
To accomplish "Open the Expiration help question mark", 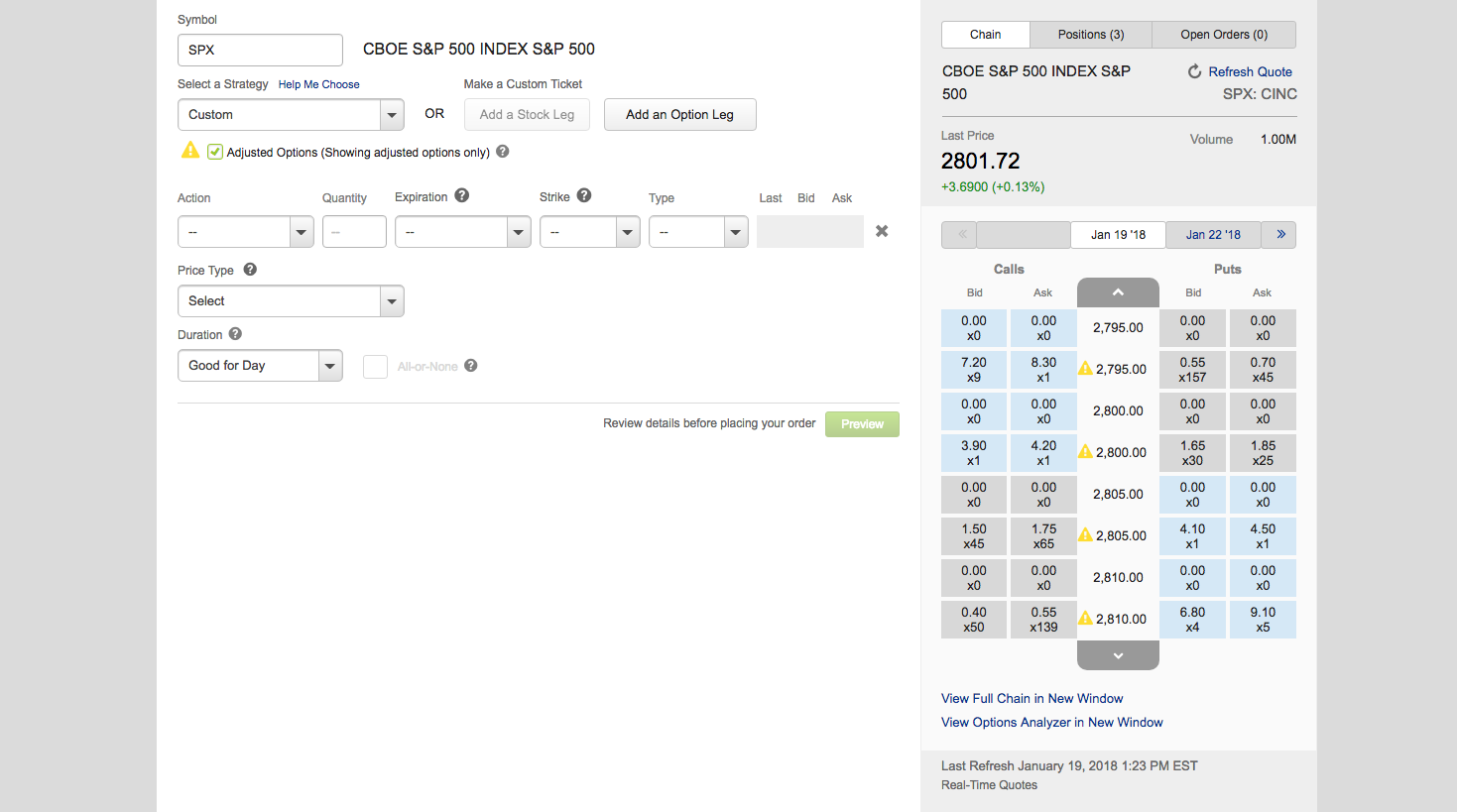I will [462, 196].
